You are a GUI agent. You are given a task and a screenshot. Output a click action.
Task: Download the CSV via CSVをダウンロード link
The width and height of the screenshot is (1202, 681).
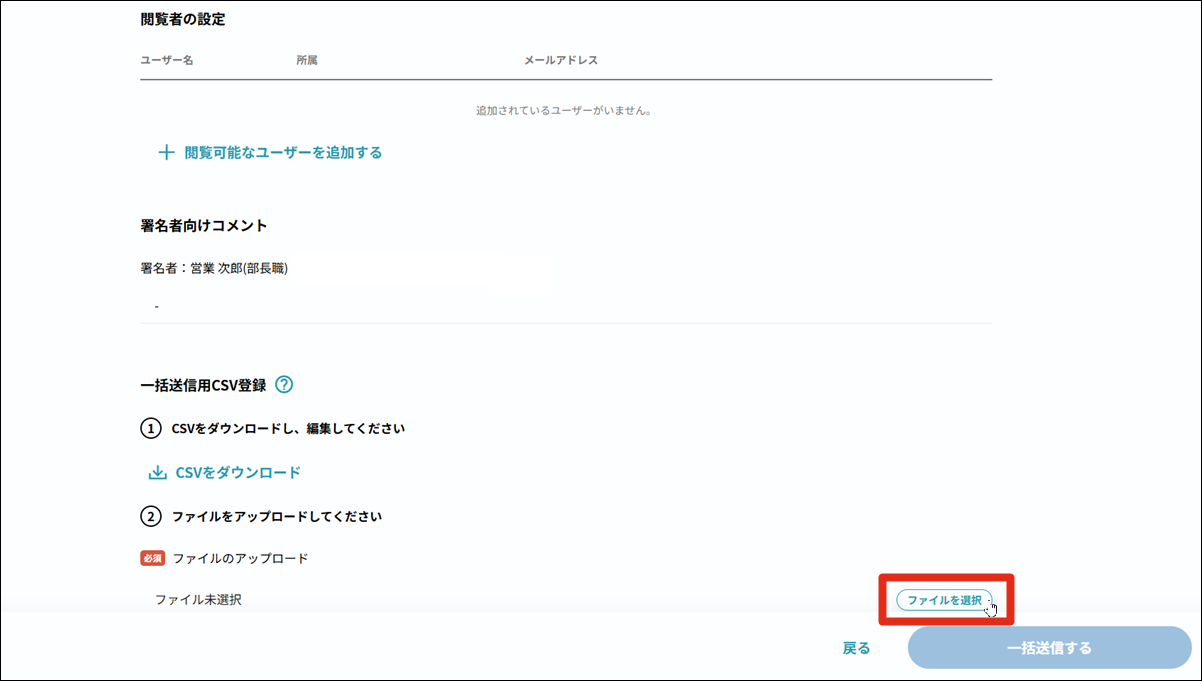[238, 473]
